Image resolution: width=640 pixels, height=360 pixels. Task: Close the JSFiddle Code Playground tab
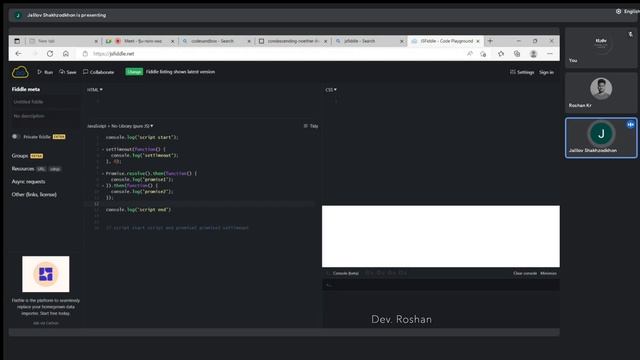click(478, 41)
